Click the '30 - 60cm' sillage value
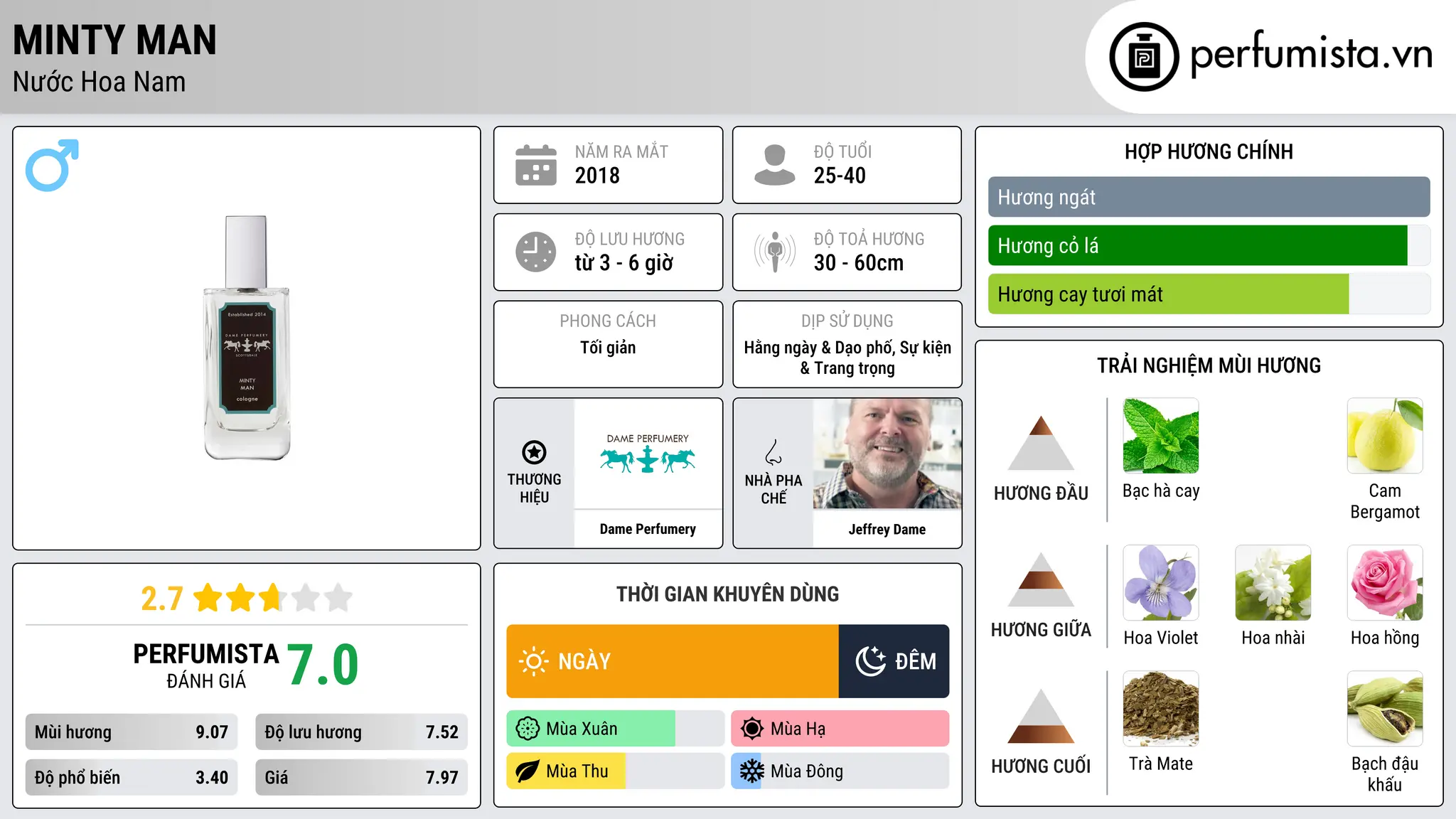Image resolution: width=1456 pixels, height=819 pixels. tap(859, 263)
